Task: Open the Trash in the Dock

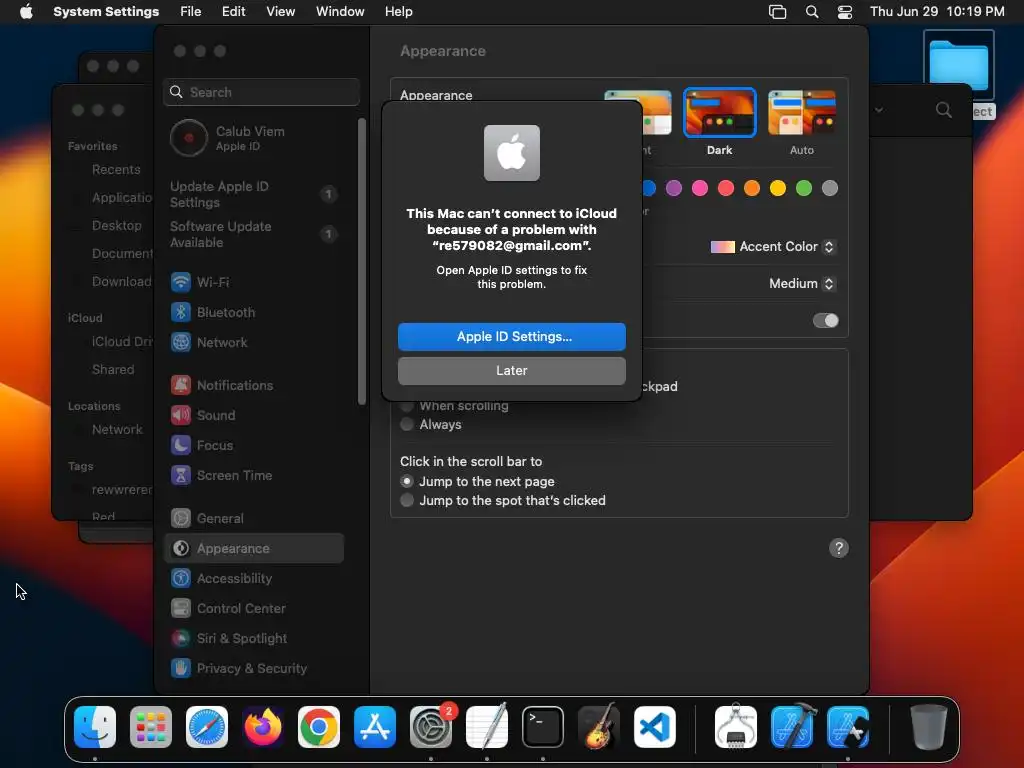Action: pyautogui.click(x=929, y=727)
